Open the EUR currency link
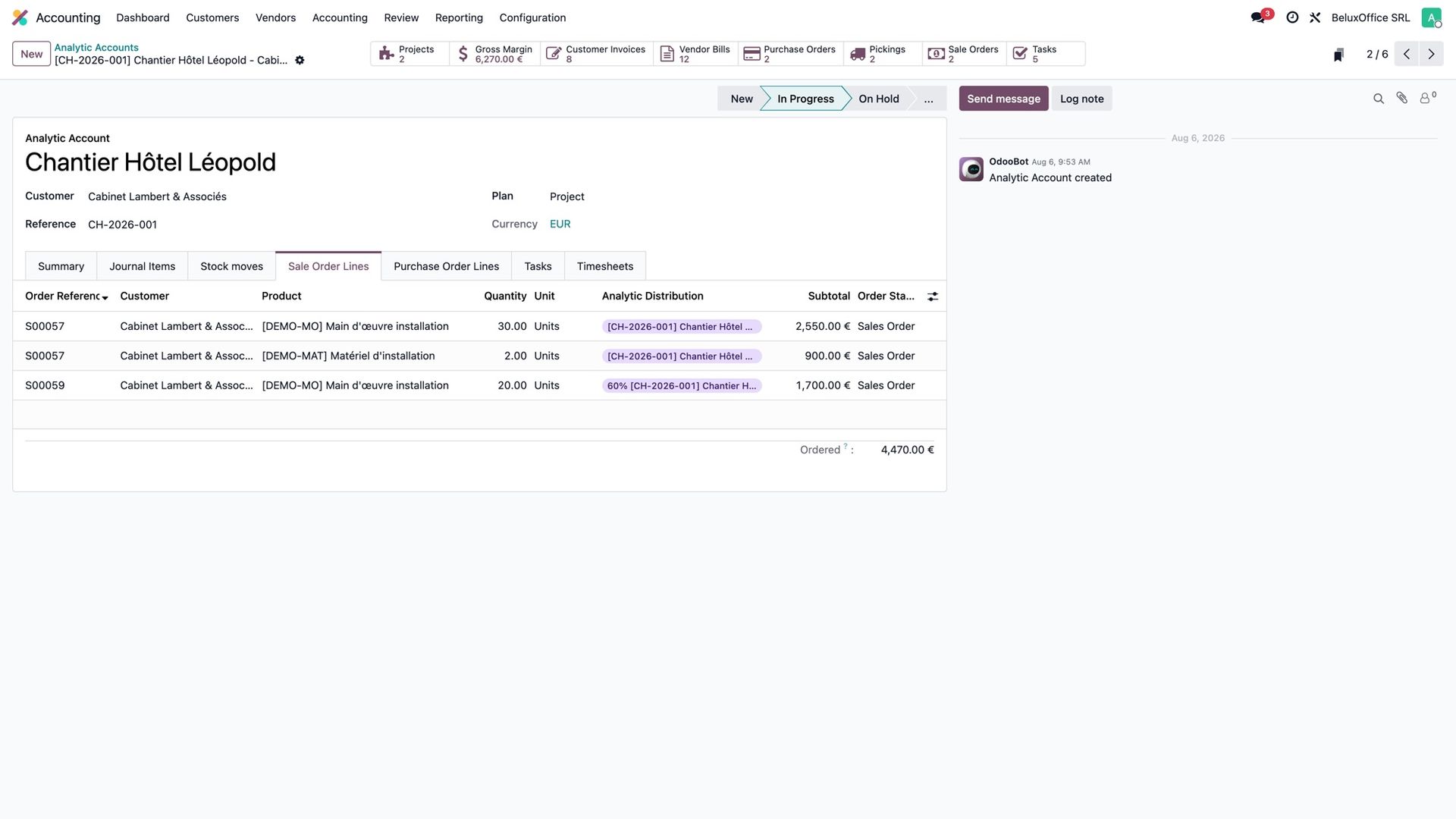Image resolution: width=1456 pixels, height=819 pixels. (560, 224)
